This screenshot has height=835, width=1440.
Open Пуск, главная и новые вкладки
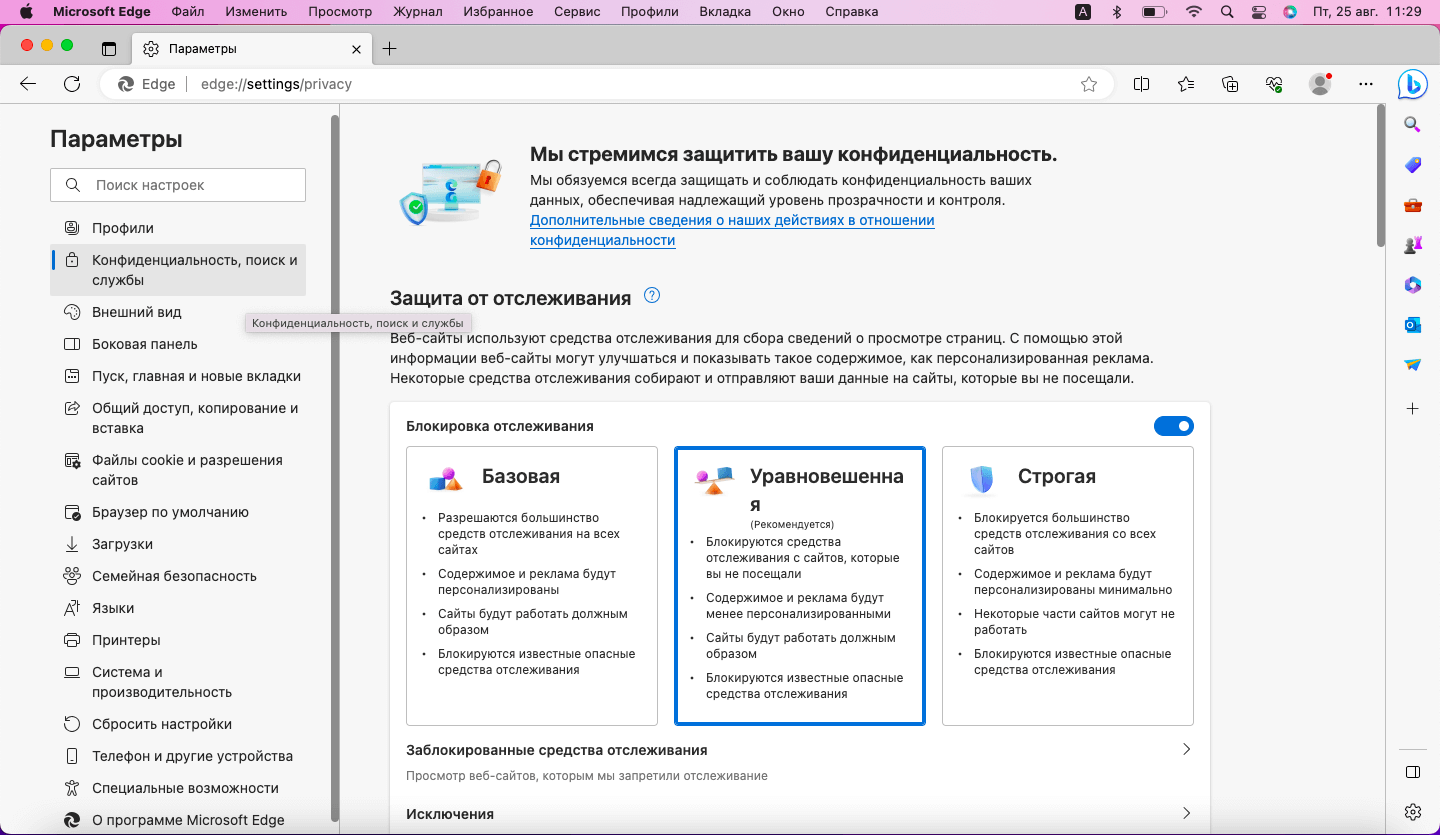[178, 376]
